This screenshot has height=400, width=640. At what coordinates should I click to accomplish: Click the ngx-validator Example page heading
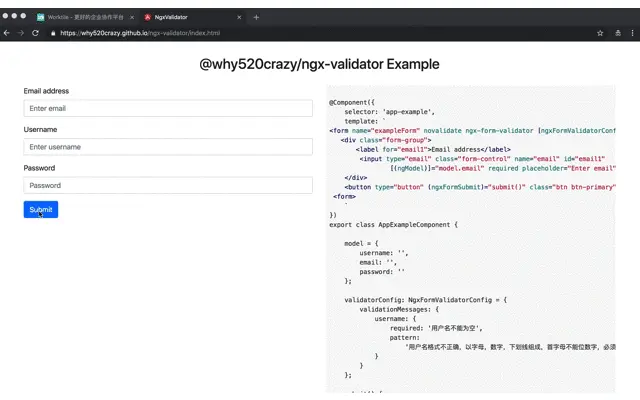[x=319, y=64]
